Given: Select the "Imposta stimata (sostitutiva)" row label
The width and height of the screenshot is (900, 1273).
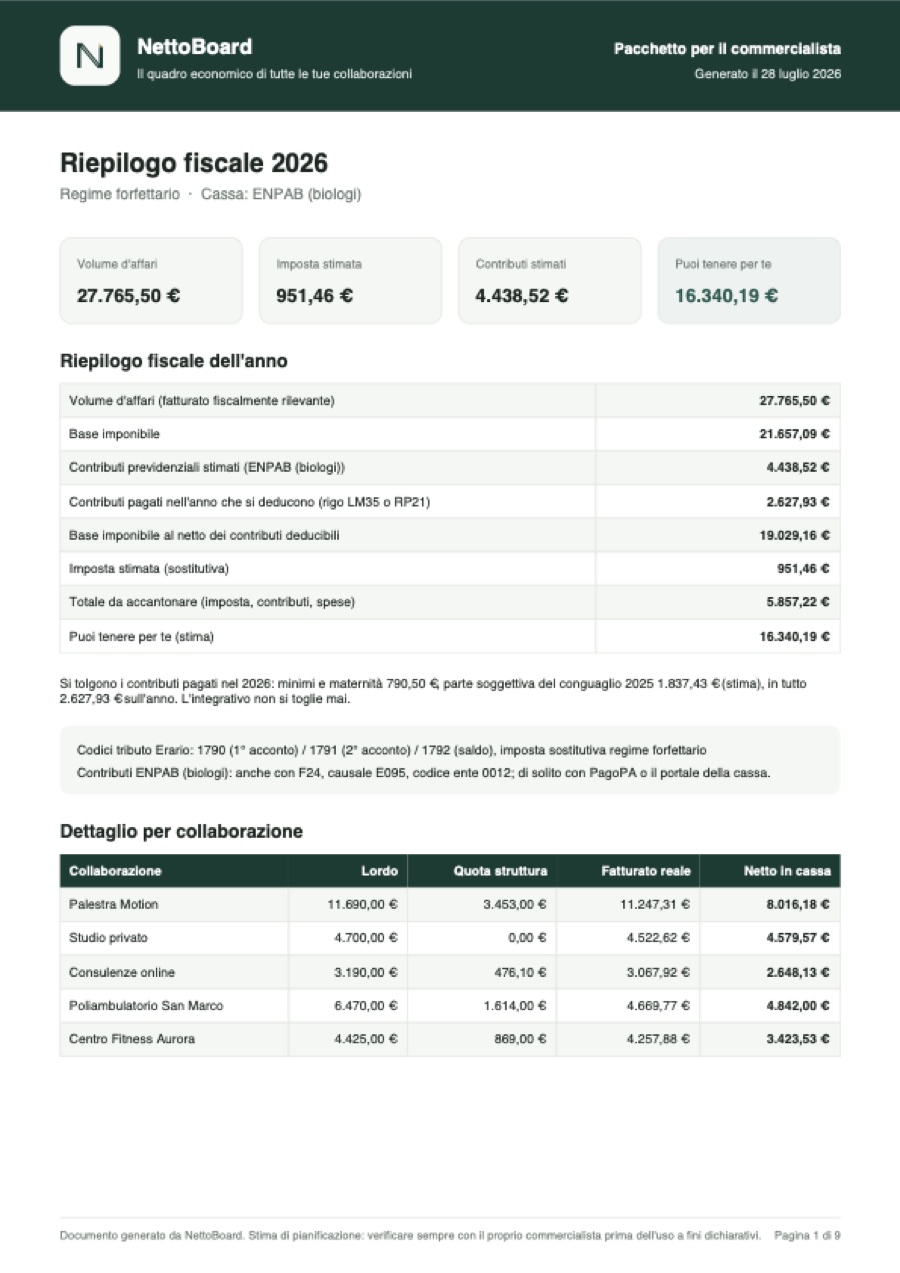Looking at the screenshot, I should pyautogui.click(x=149, y=569).
